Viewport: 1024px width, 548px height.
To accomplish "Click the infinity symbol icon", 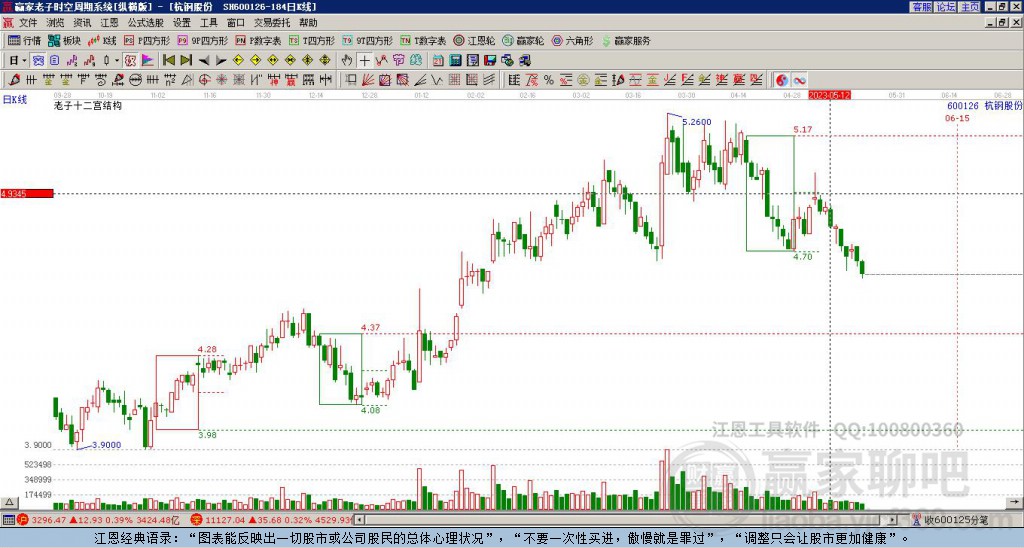I will pyautogui.click(x=799, y=80).
